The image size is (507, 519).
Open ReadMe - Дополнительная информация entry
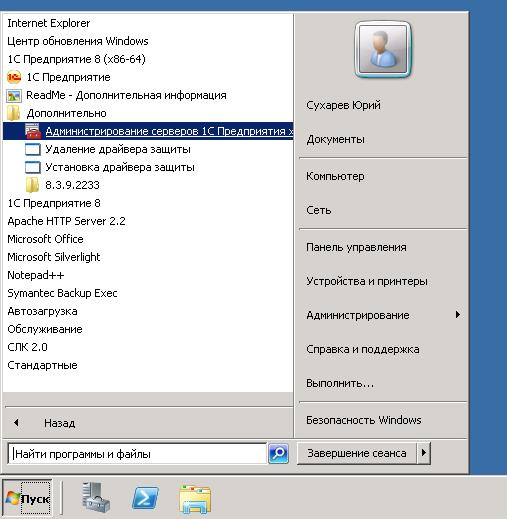point(116,95)
